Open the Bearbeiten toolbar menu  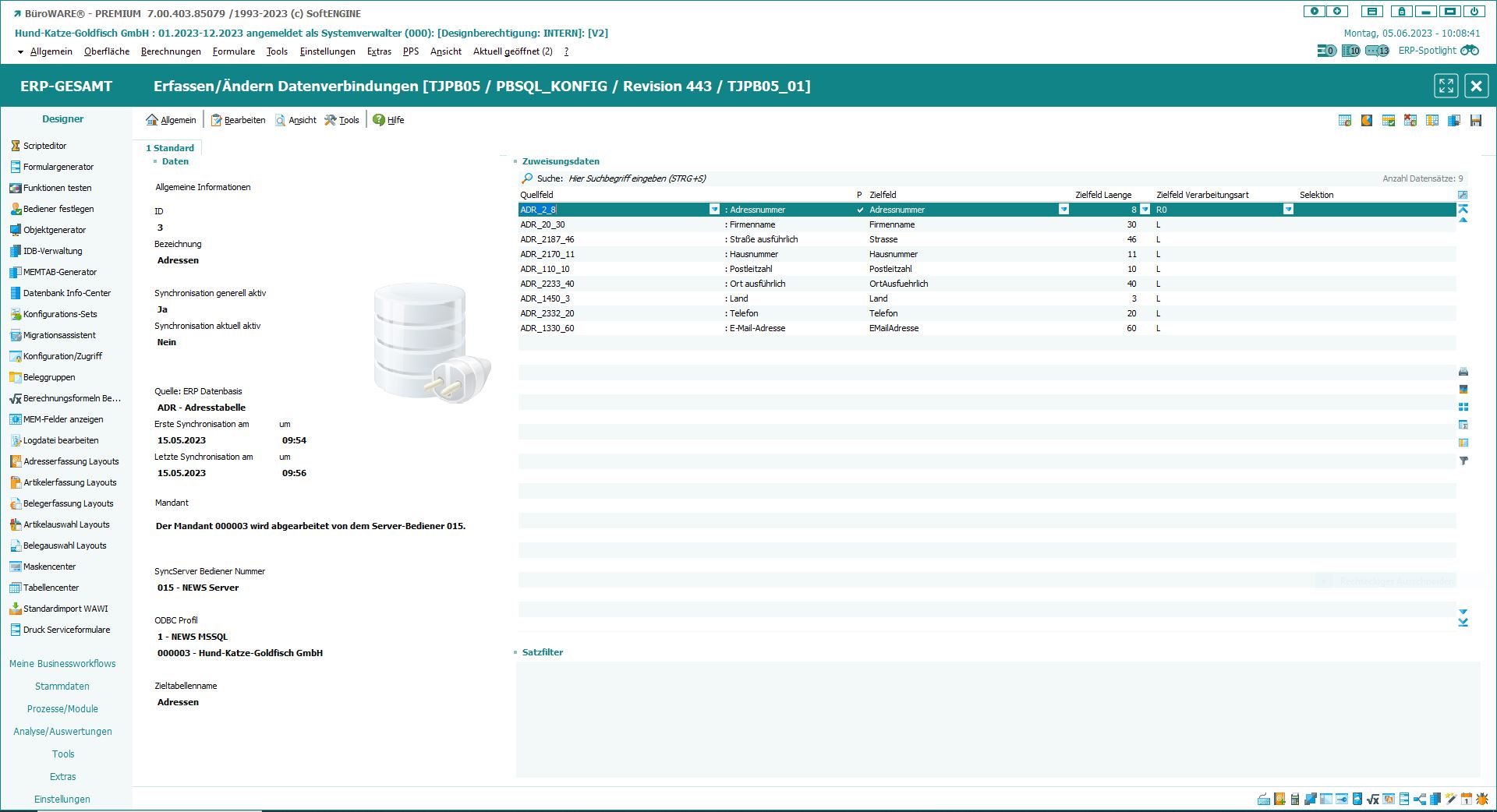(x=239, y=120)
